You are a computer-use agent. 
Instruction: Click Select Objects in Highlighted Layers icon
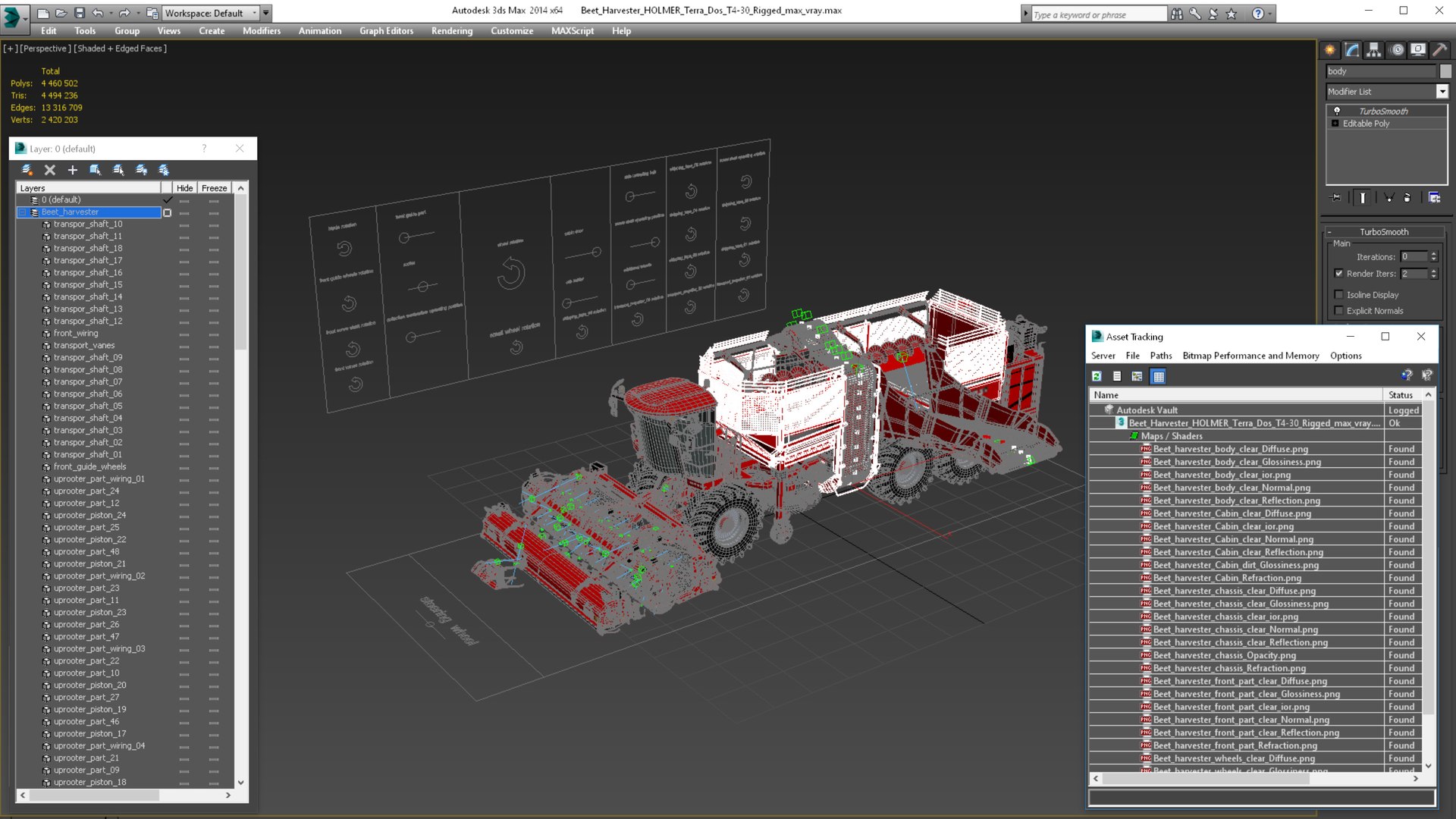[x=96, y=171]
